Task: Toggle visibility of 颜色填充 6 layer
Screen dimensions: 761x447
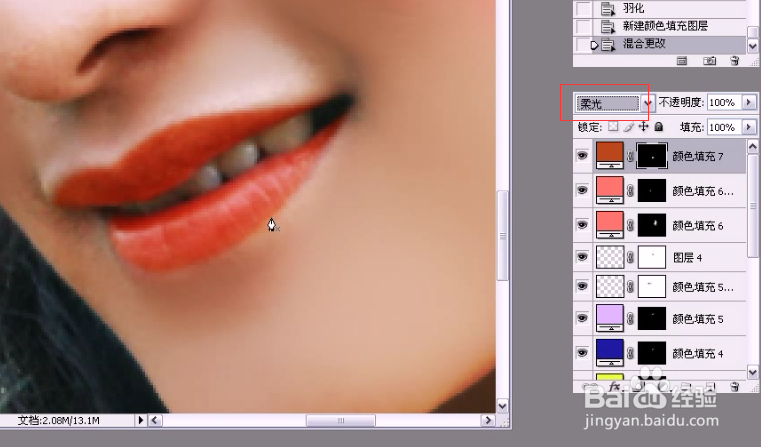Action: 582,225
